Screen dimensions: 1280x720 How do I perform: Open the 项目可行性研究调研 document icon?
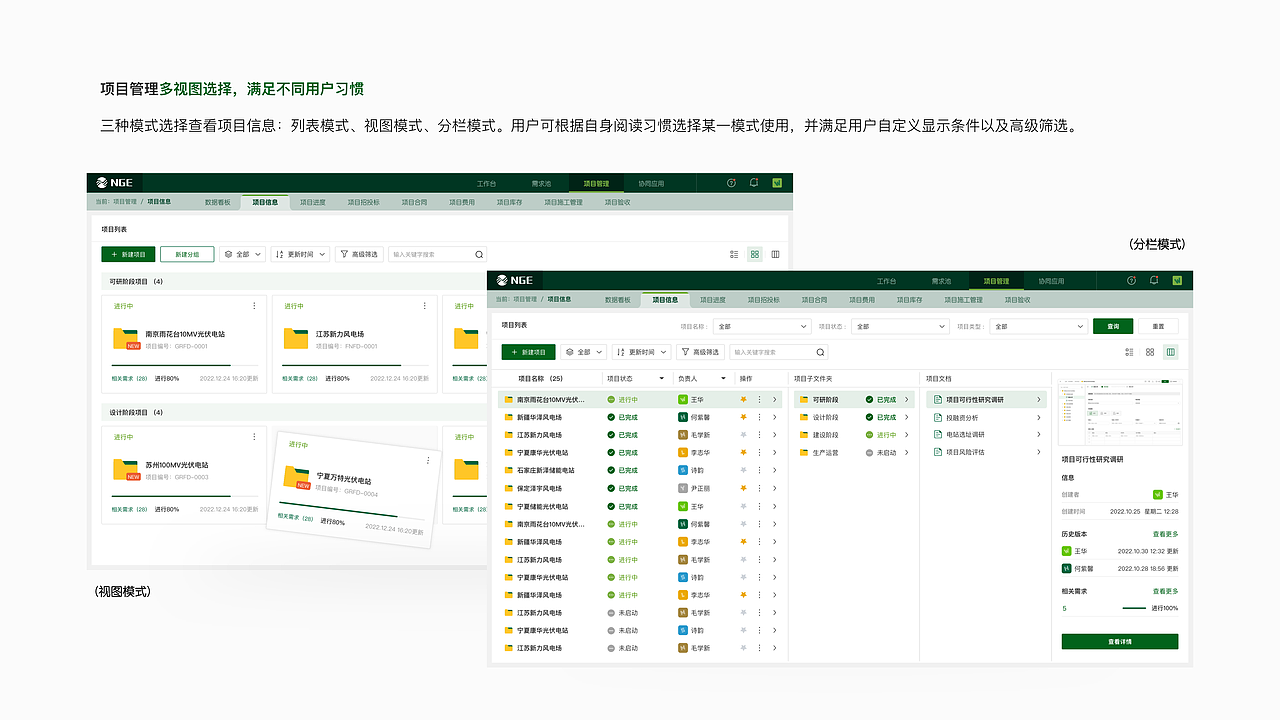936,398
